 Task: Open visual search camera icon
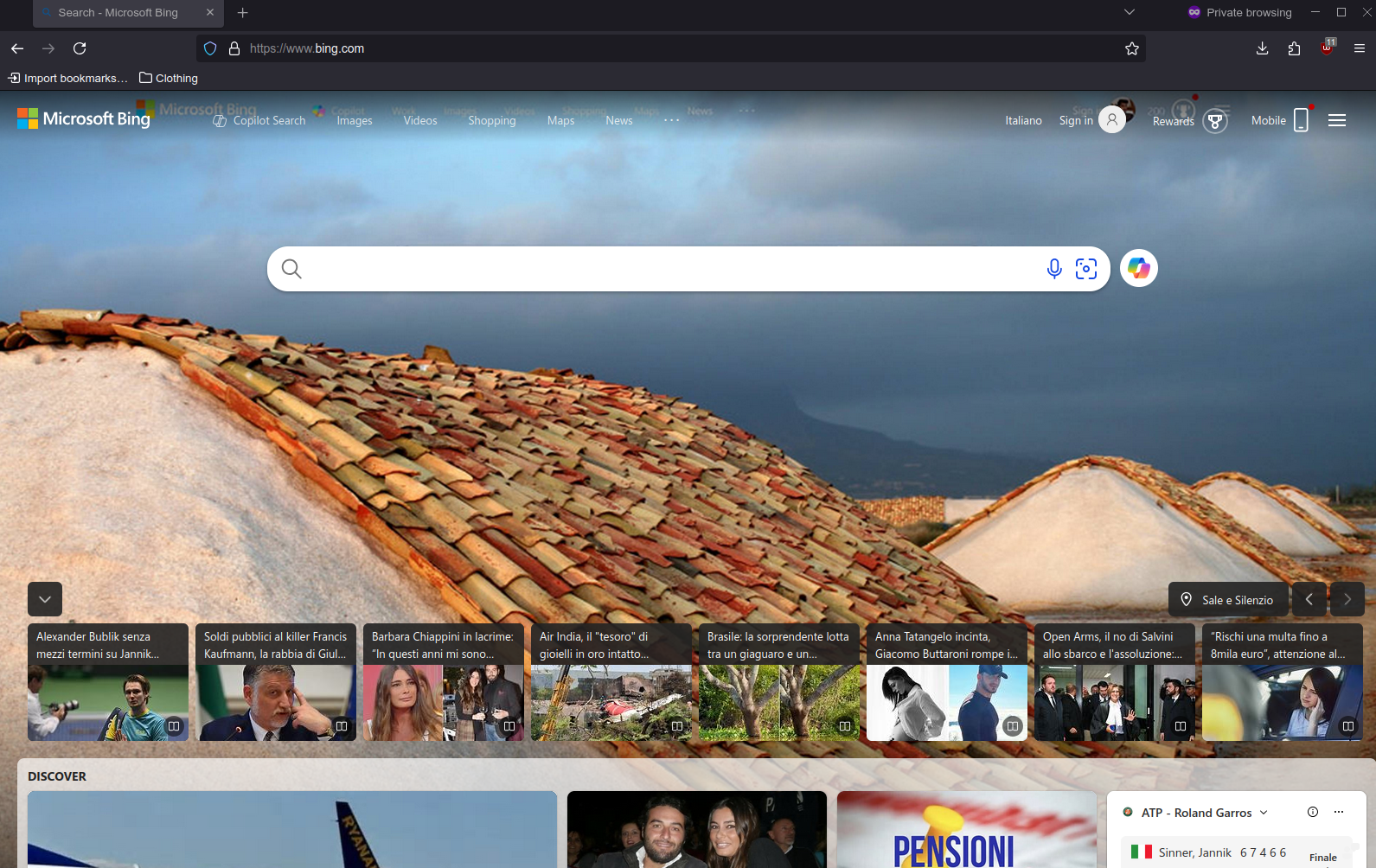tap(1086, 269)
